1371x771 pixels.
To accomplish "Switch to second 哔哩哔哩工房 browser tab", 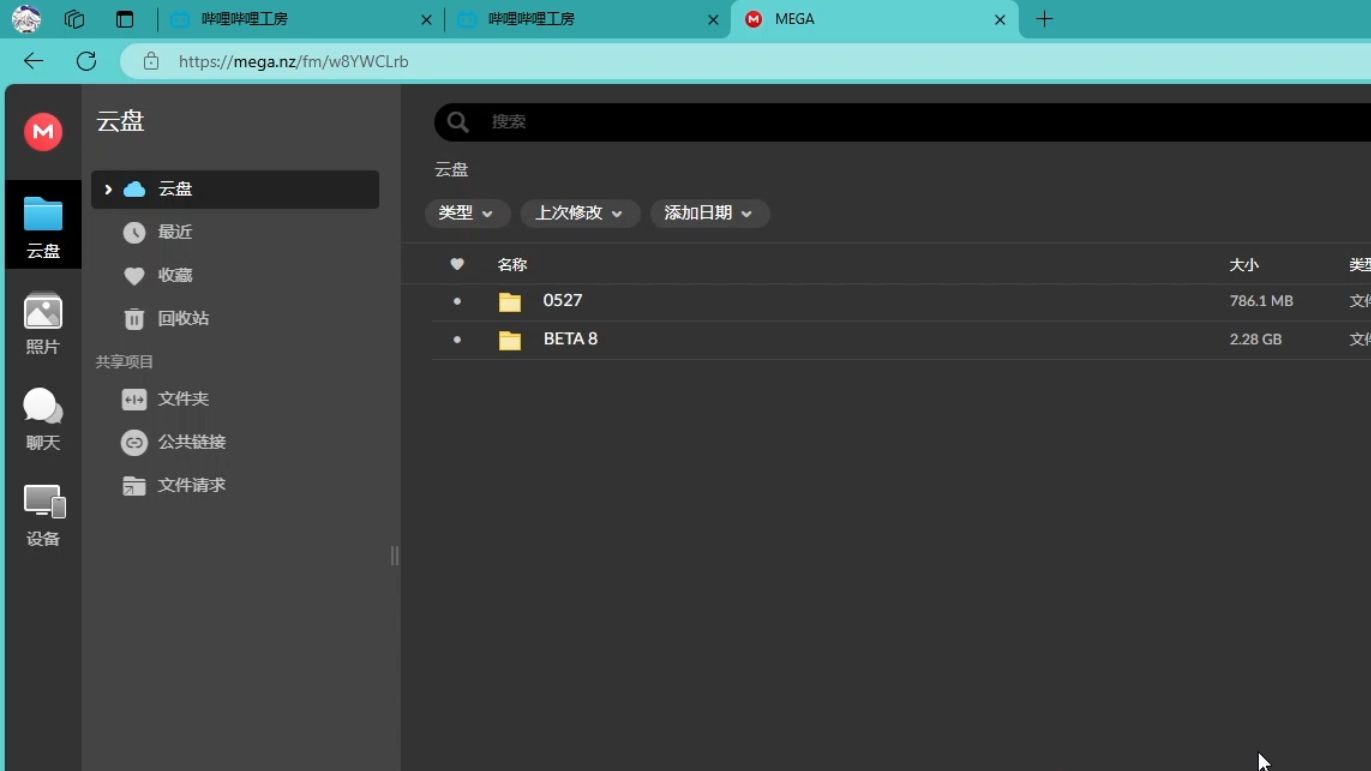I will coord(586,19).
